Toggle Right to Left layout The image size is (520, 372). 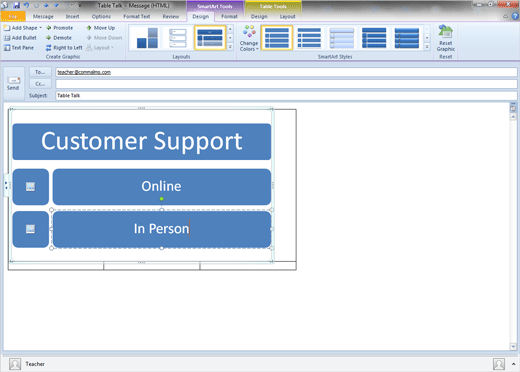point(64,48)
